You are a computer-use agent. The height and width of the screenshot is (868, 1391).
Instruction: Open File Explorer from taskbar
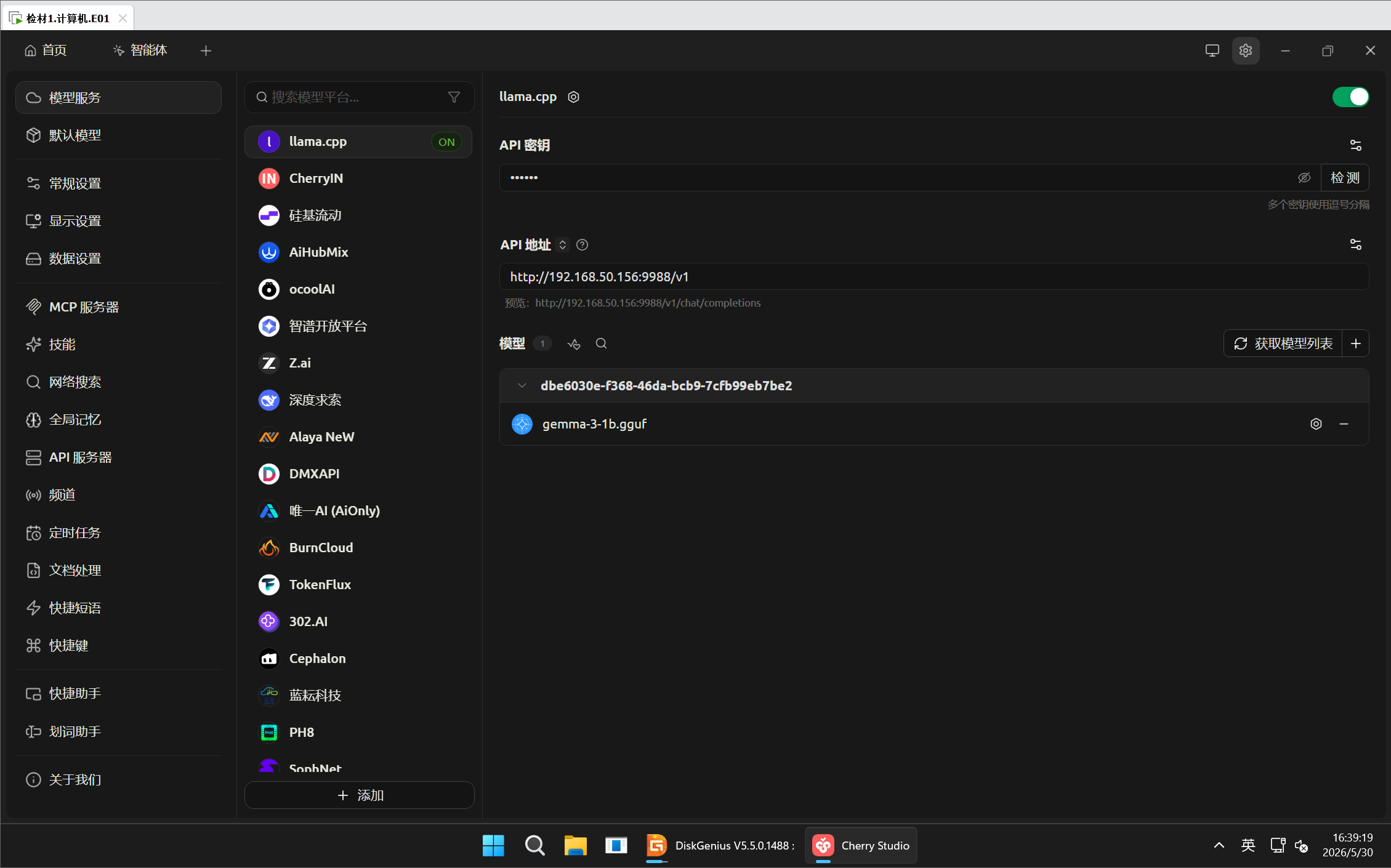[x=575, y=846]
